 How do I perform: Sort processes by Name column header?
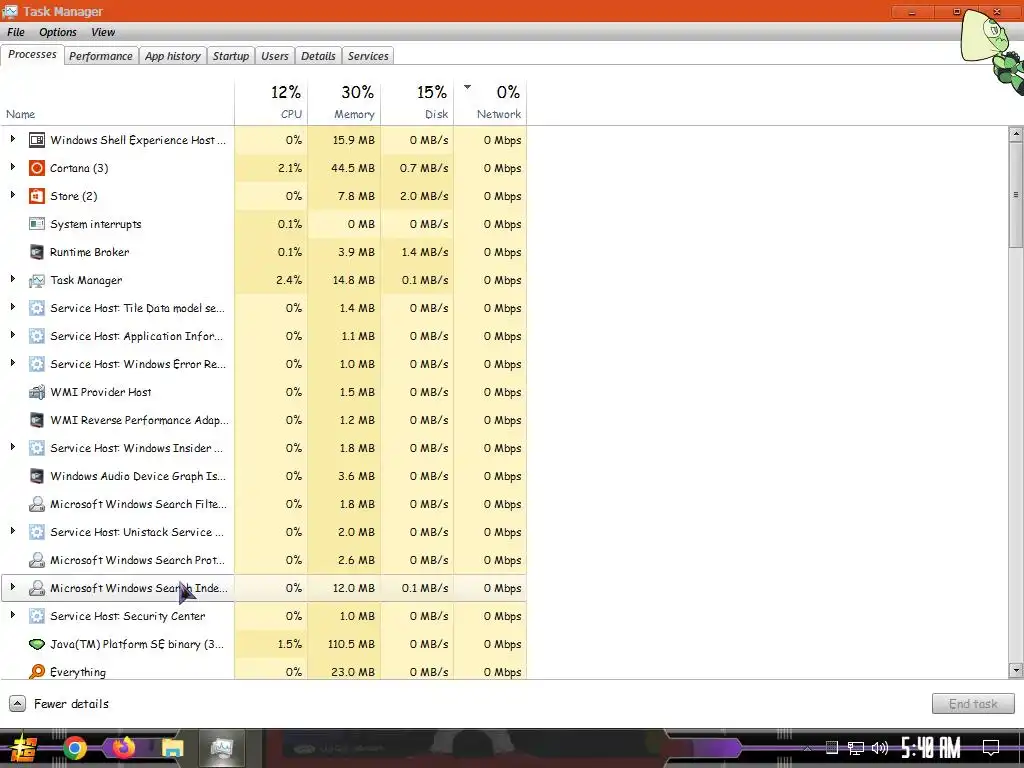click(118, 102)
